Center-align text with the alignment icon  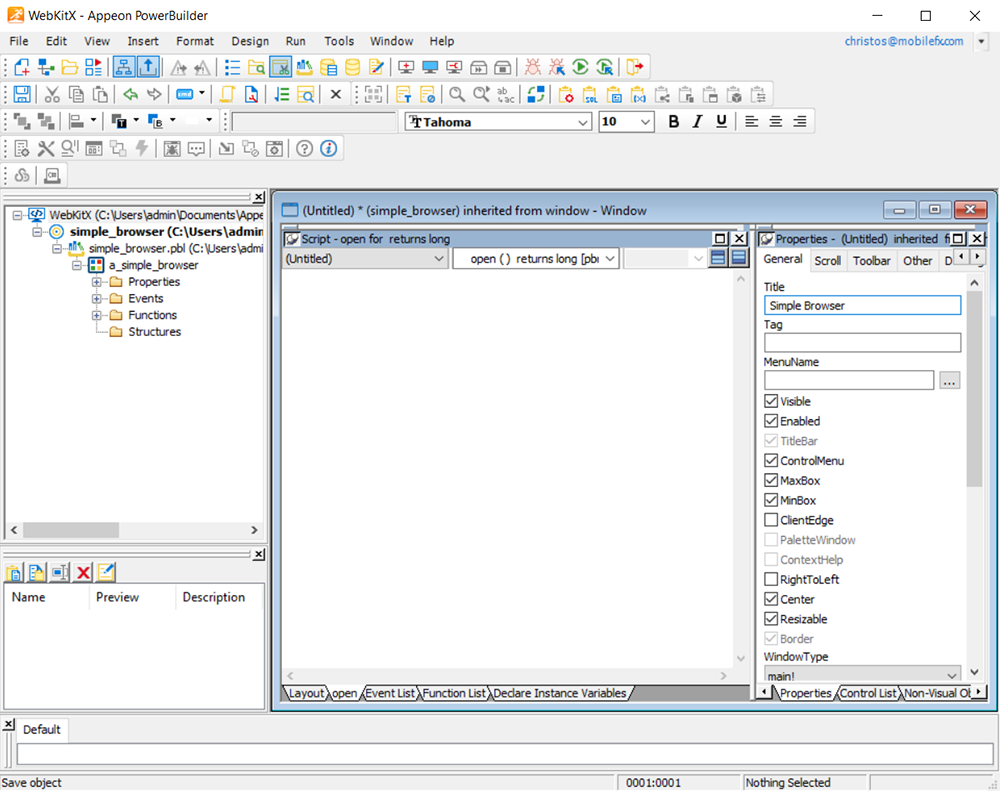pos(776,121)
